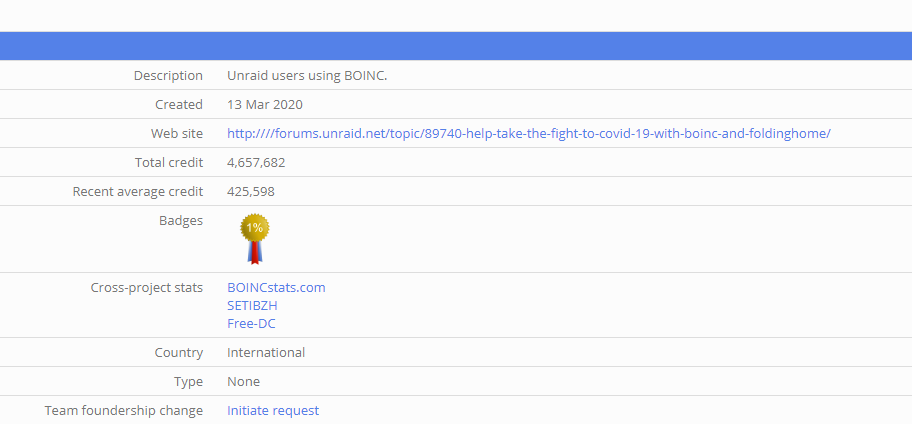This screenshot has height=424, width=912.
Task: Click the 'Cross-project stats' label
Action: [147, 287]
